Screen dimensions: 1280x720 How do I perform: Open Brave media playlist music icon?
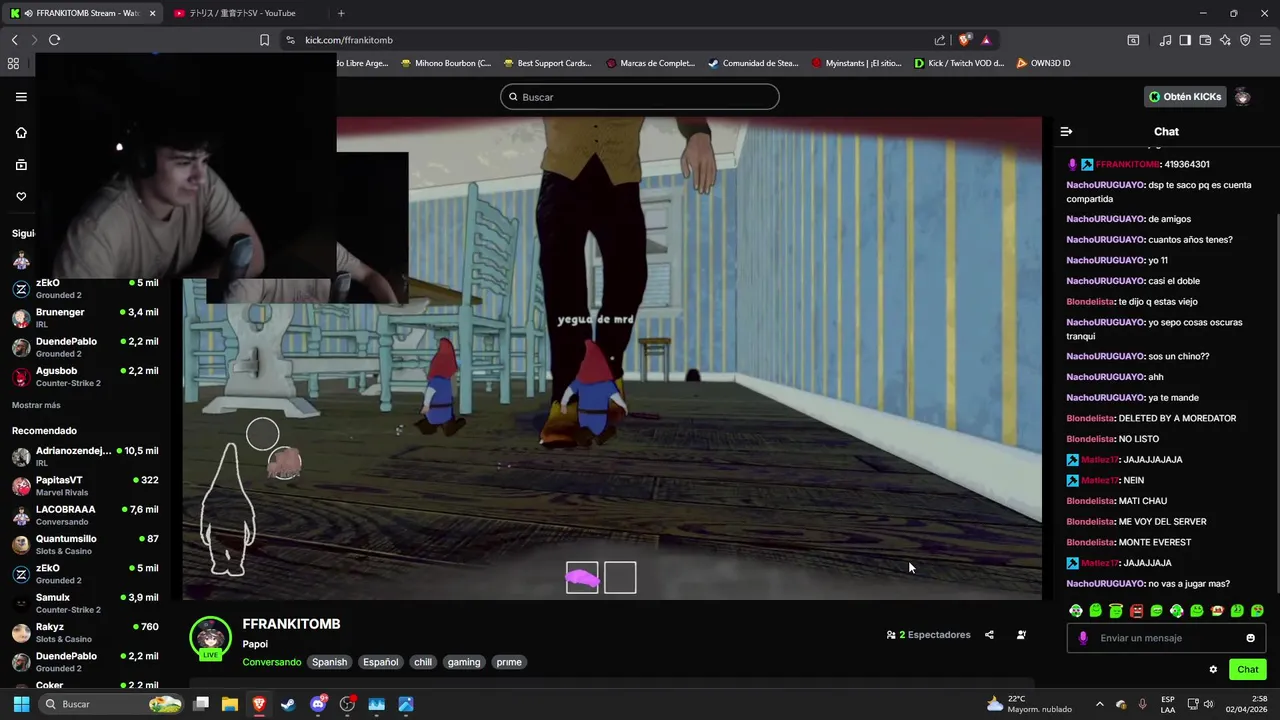tap(1165, 40)
